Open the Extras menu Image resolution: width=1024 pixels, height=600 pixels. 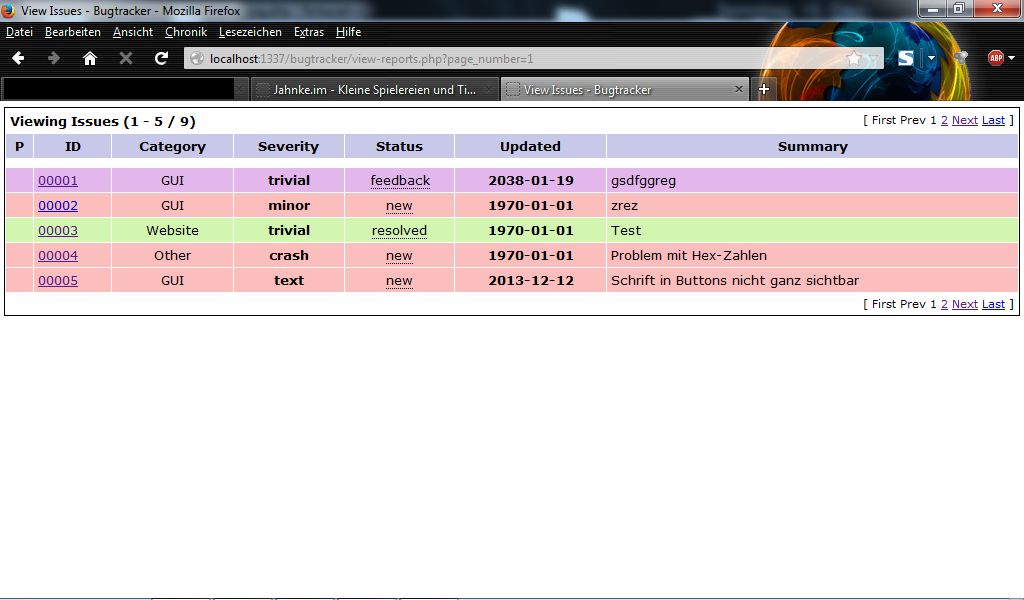(x=308, y=32)
